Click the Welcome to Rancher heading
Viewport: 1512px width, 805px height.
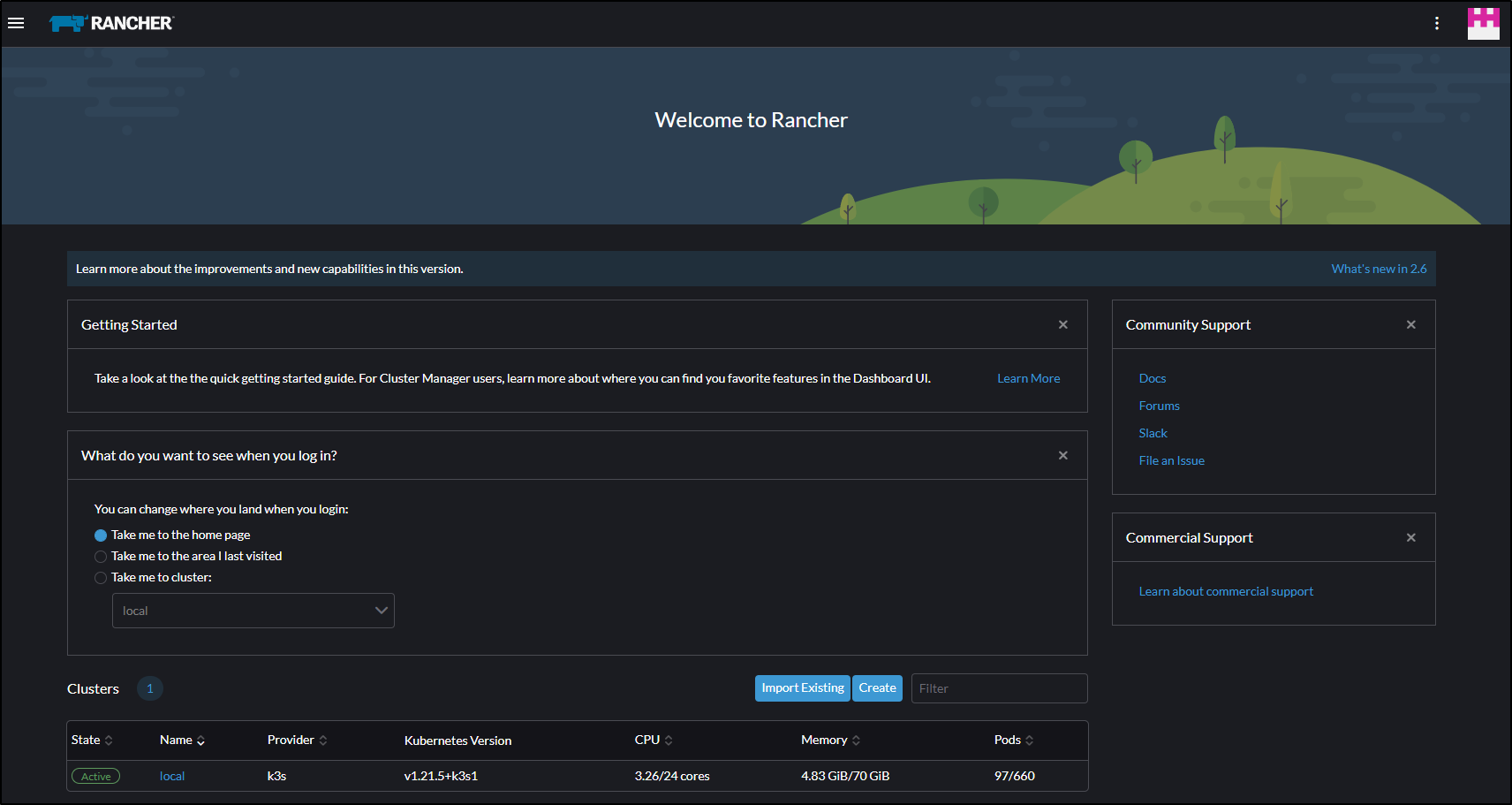(x=752, y=120)
